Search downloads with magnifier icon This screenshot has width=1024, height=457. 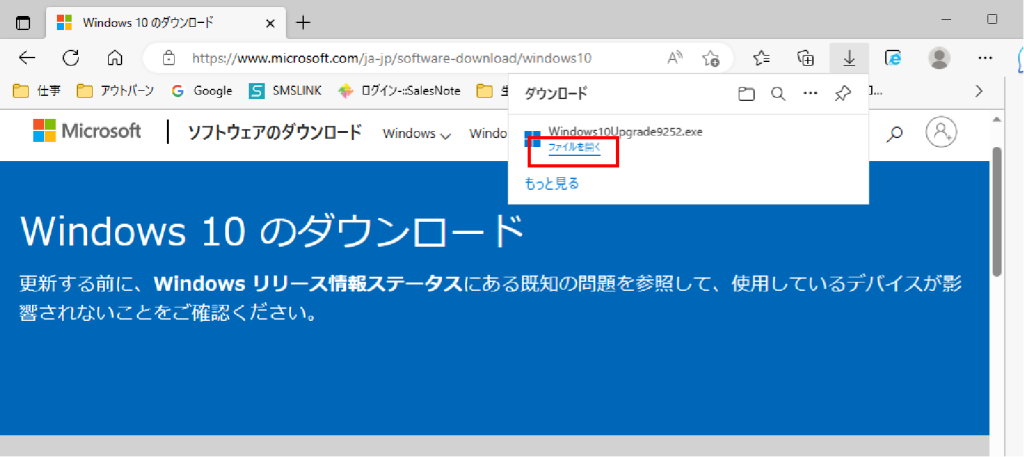coord(778,94)
